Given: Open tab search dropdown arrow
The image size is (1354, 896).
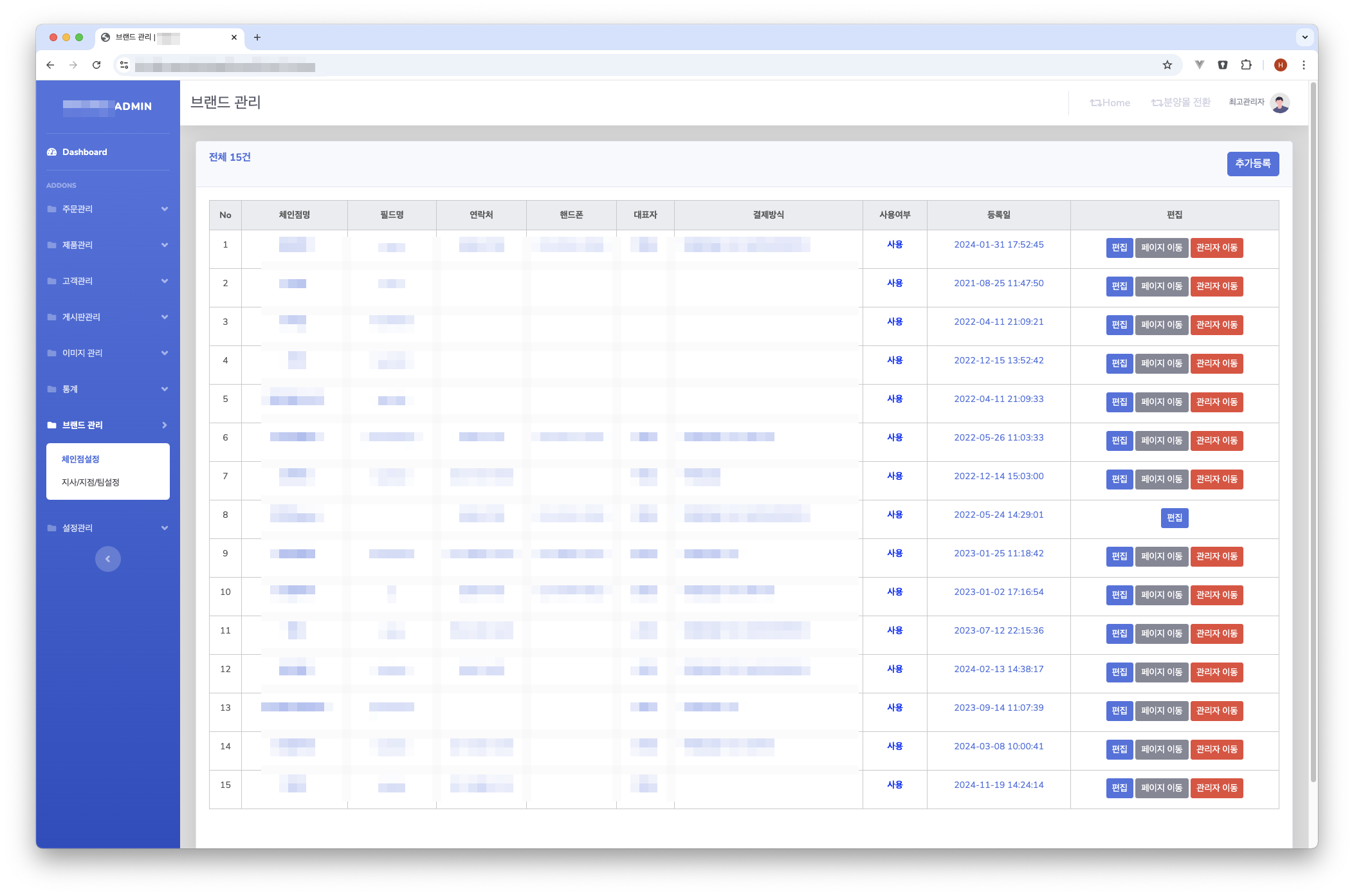Looking at the screenshot, I should point(1305,37).
